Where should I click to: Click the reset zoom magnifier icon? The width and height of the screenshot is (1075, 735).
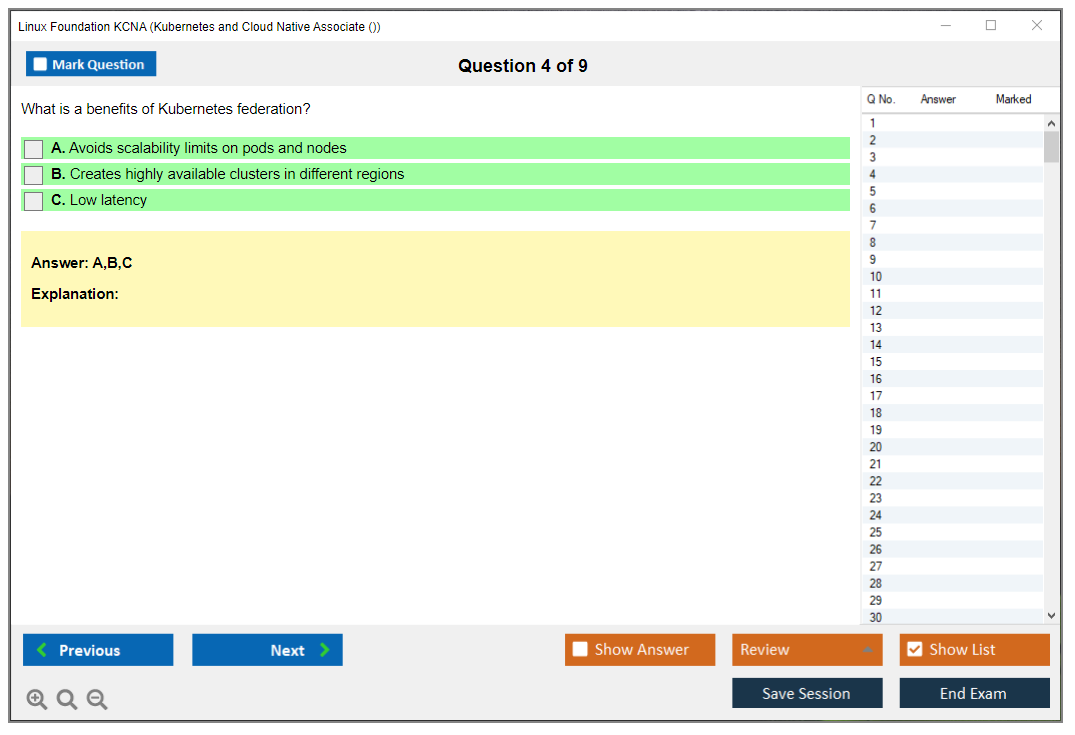67,700
